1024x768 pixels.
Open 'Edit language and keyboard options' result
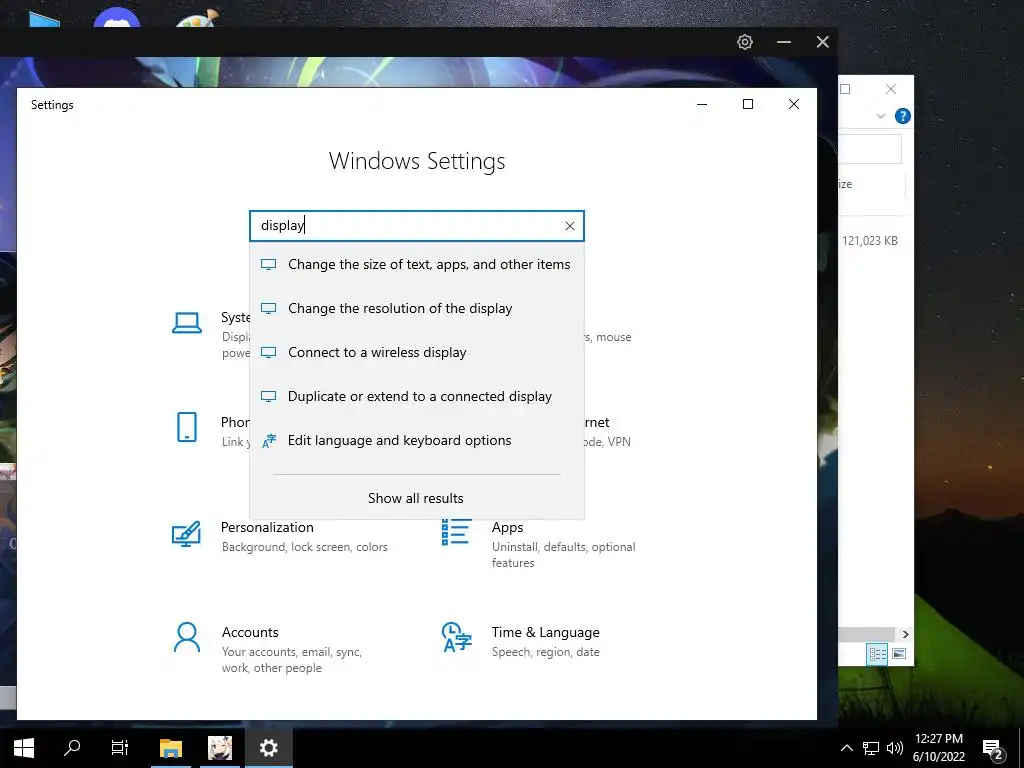417,440
